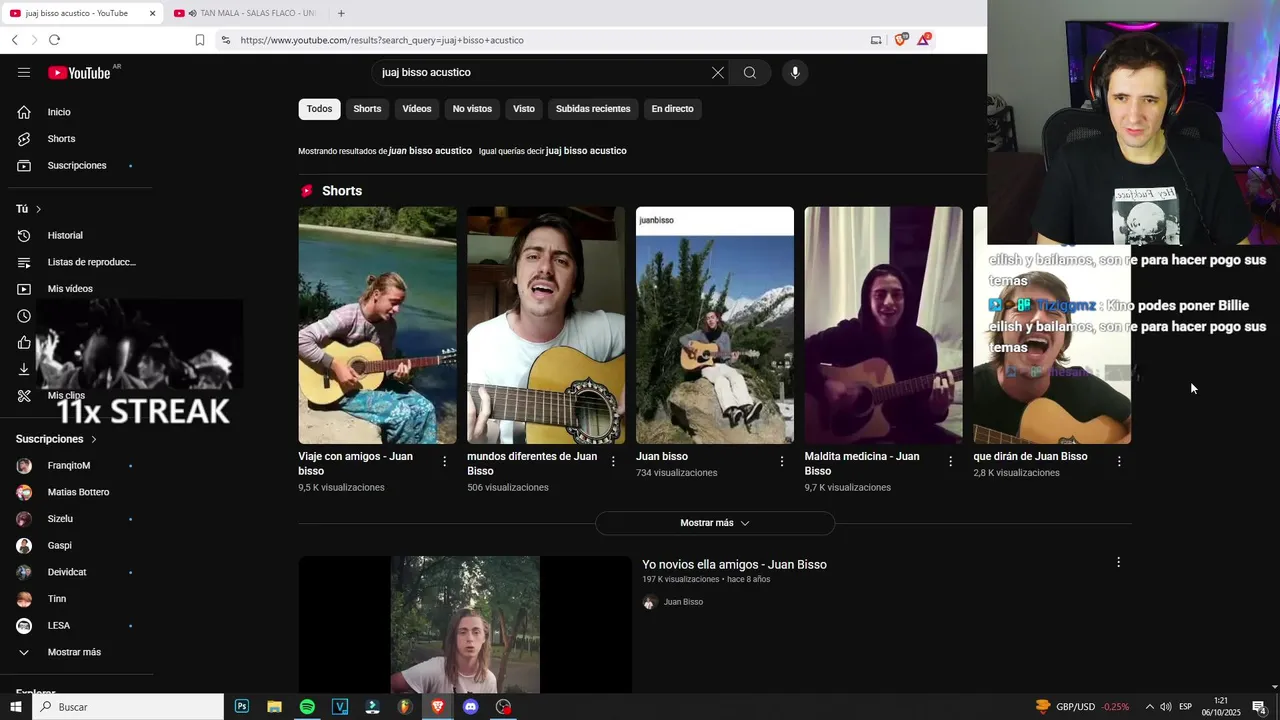The image size is (1280, 720).
Task: Select the Todos filter chip
Action: tap(319, 109)
